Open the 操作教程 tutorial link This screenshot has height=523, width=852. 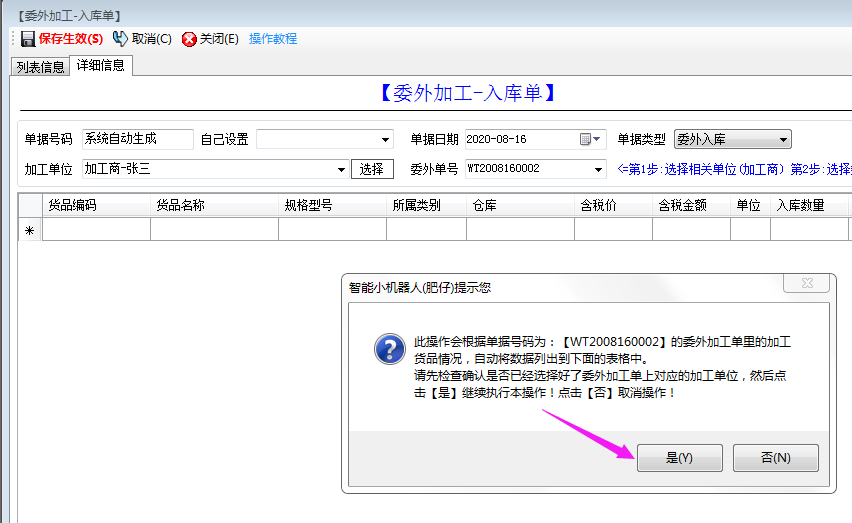click(x=273, y=39)
